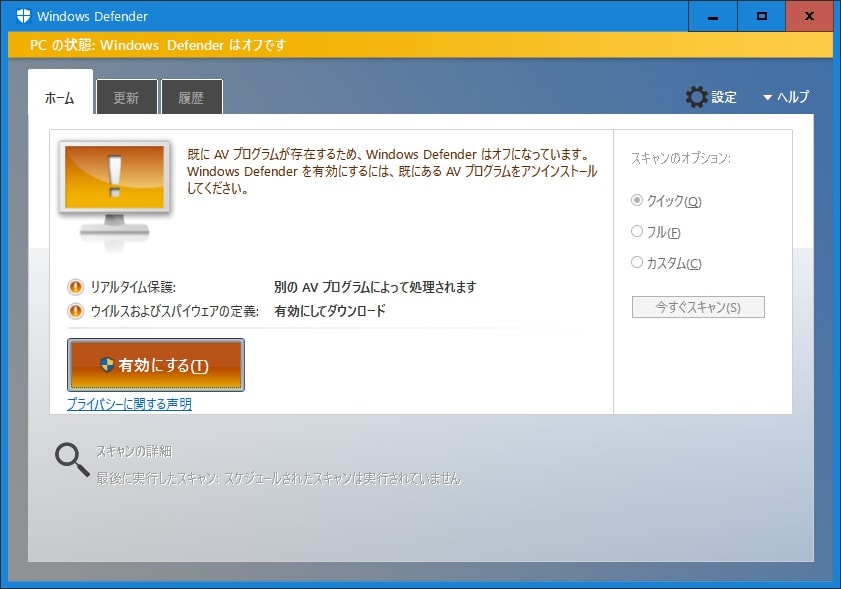Switch to the ホーム tab

coord(60,92)
